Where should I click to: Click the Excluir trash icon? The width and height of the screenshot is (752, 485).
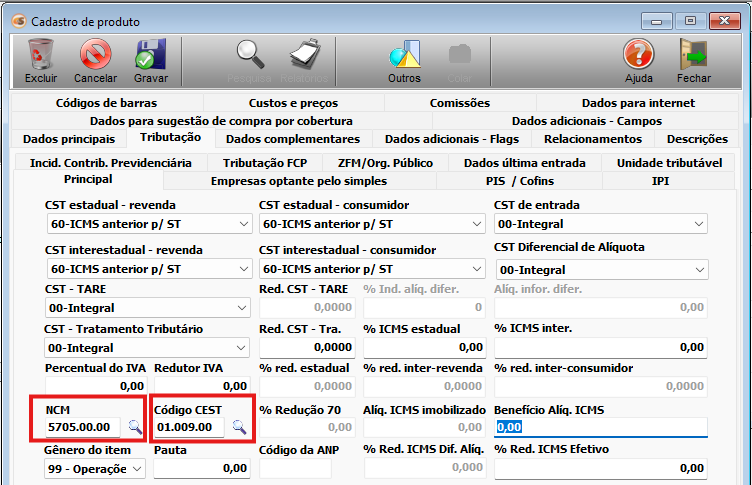[41, 60]
